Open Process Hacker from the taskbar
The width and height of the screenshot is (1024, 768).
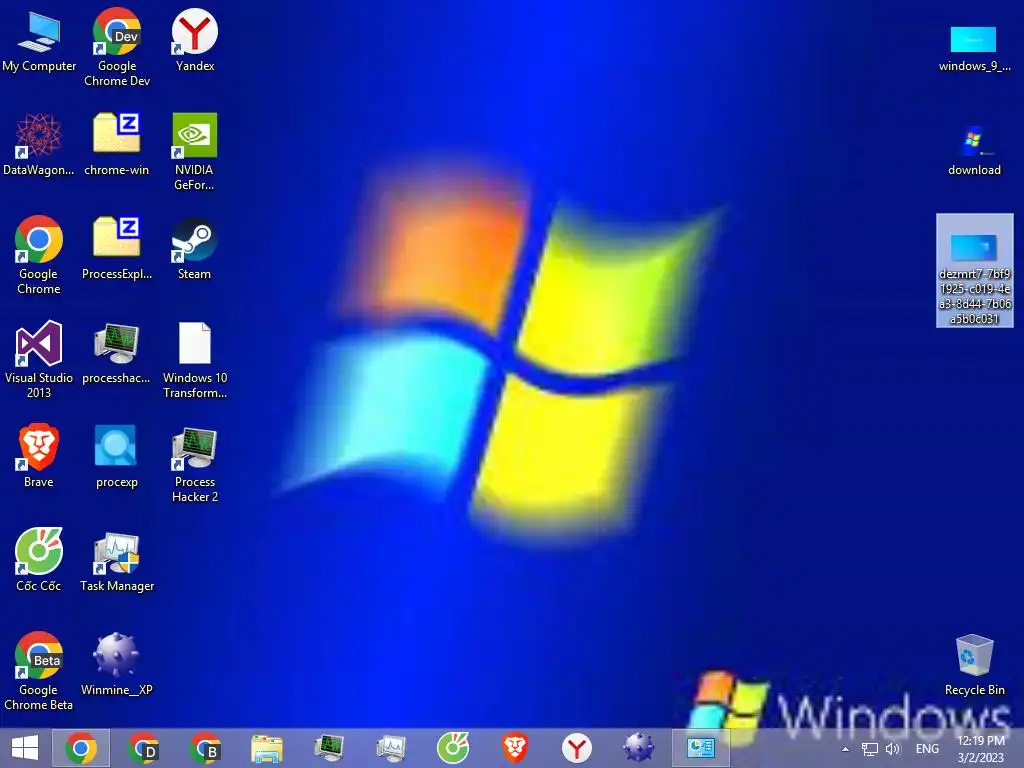[x=329, y=748]
